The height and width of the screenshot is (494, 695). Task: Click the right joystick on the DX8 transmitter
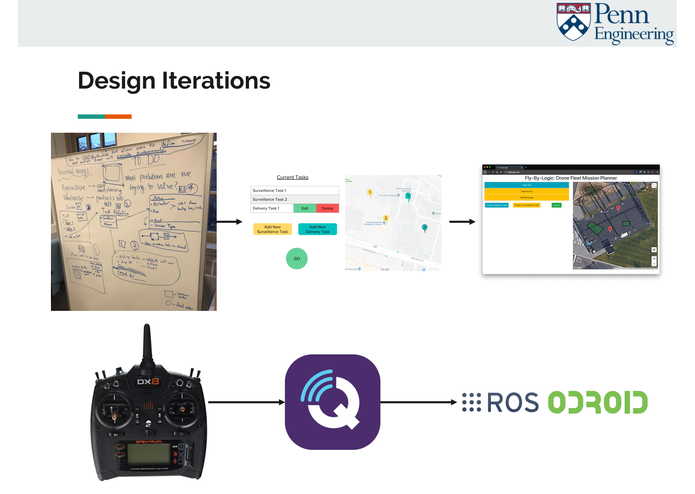tap(182, 410)
